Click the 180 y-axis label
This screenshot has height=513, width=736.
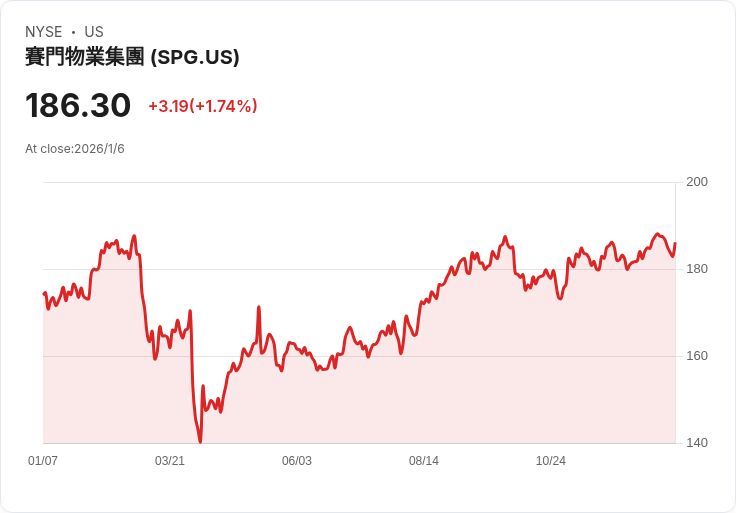coord(697,269)
